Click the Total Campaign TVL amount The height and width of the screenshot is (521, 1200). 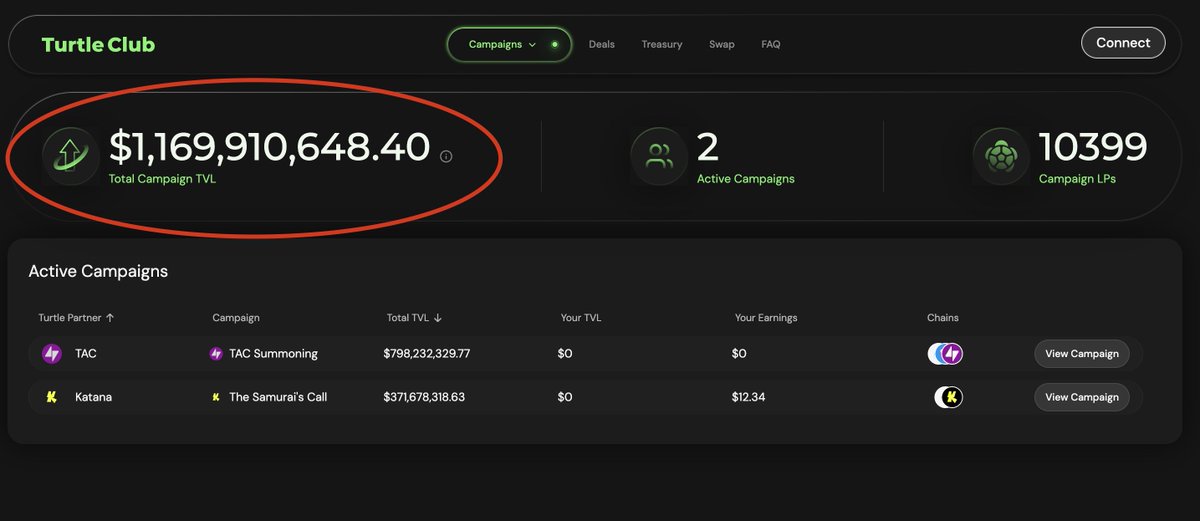pos(270,147)
